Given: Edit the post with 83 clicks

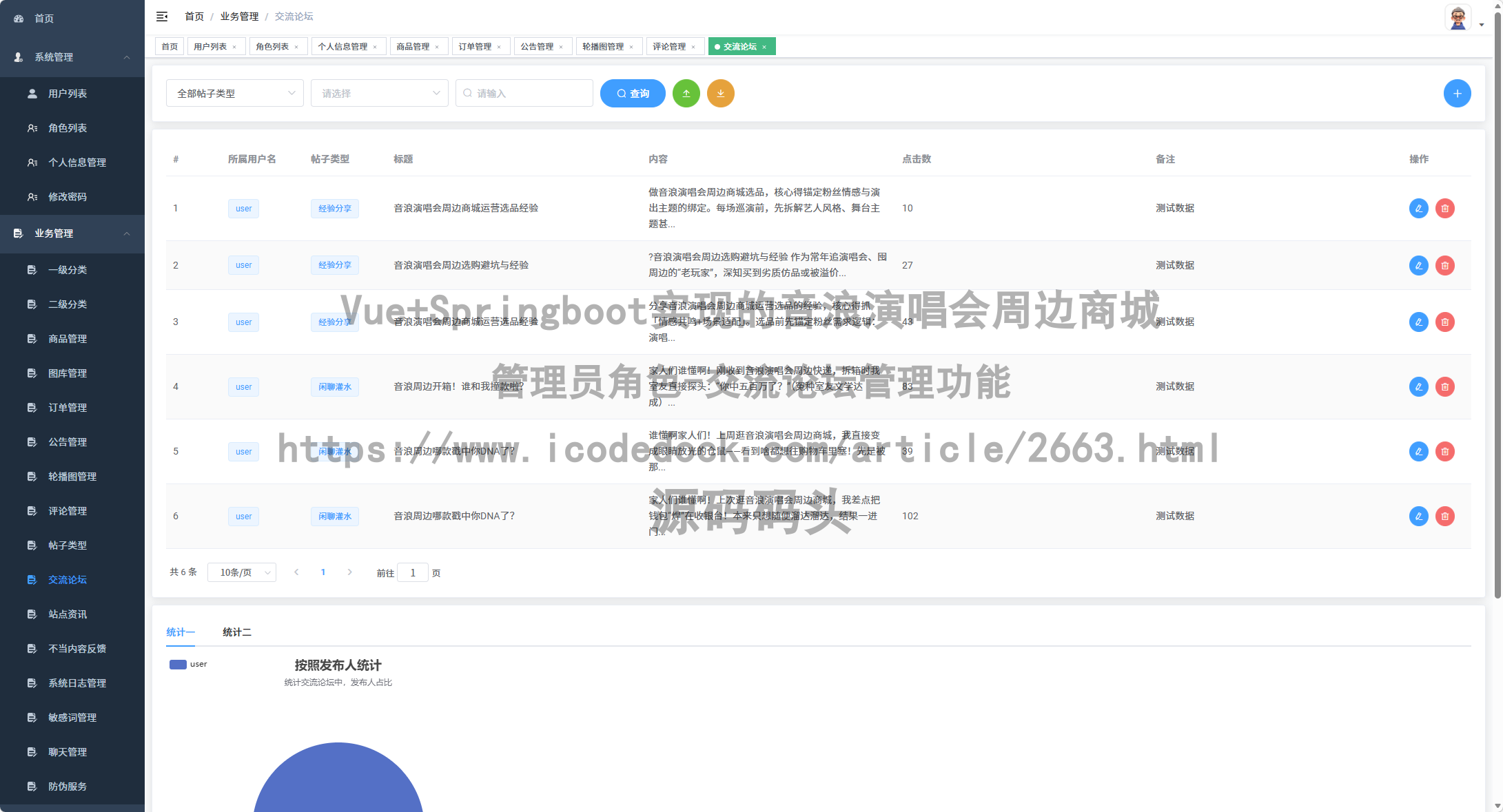Looking at the screenshot, I should click(1419, 386).
